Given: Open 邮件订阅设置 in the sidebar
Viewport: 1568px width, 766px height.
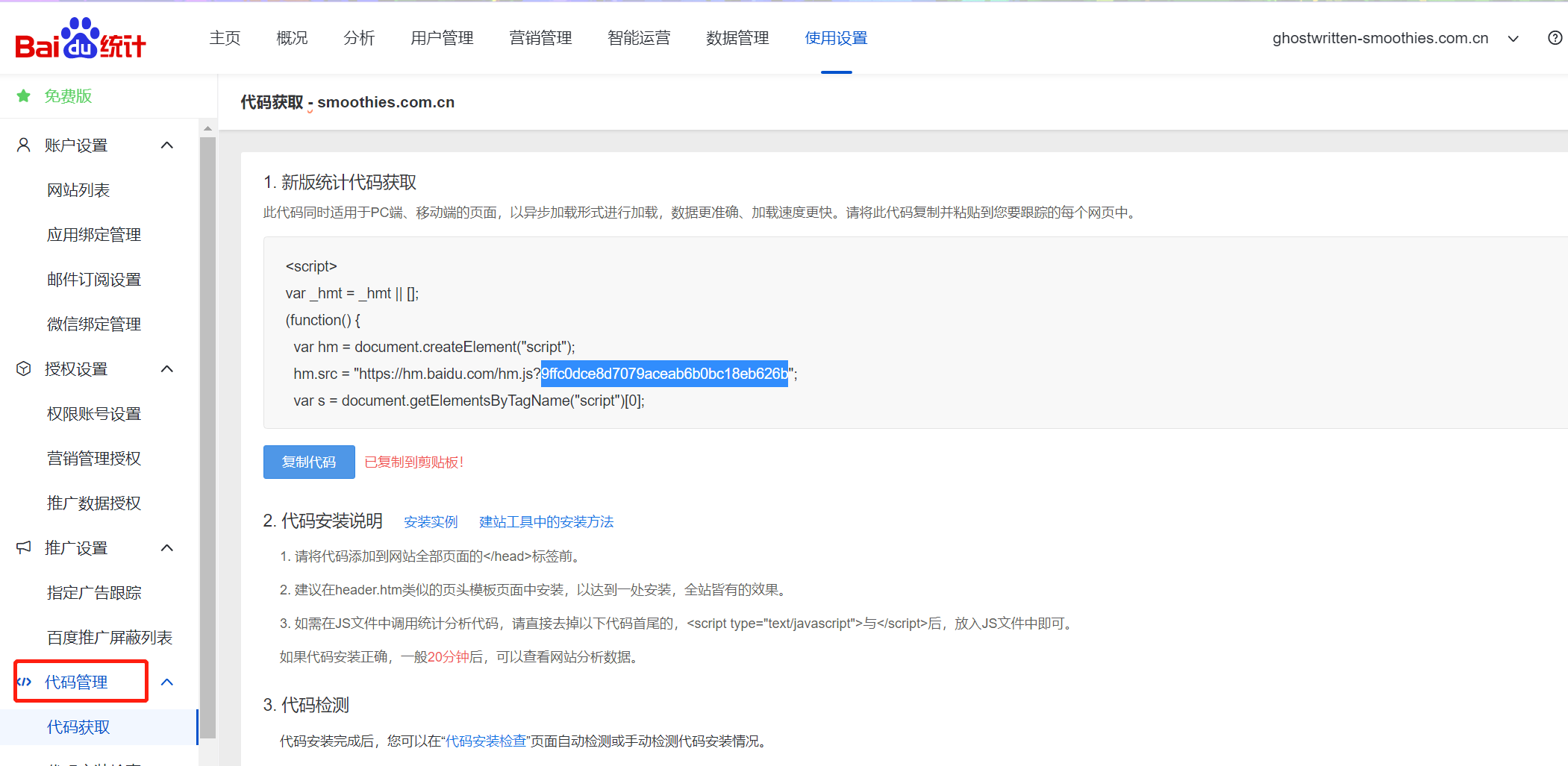Looking at the screenshot, I should click(94, 280).
